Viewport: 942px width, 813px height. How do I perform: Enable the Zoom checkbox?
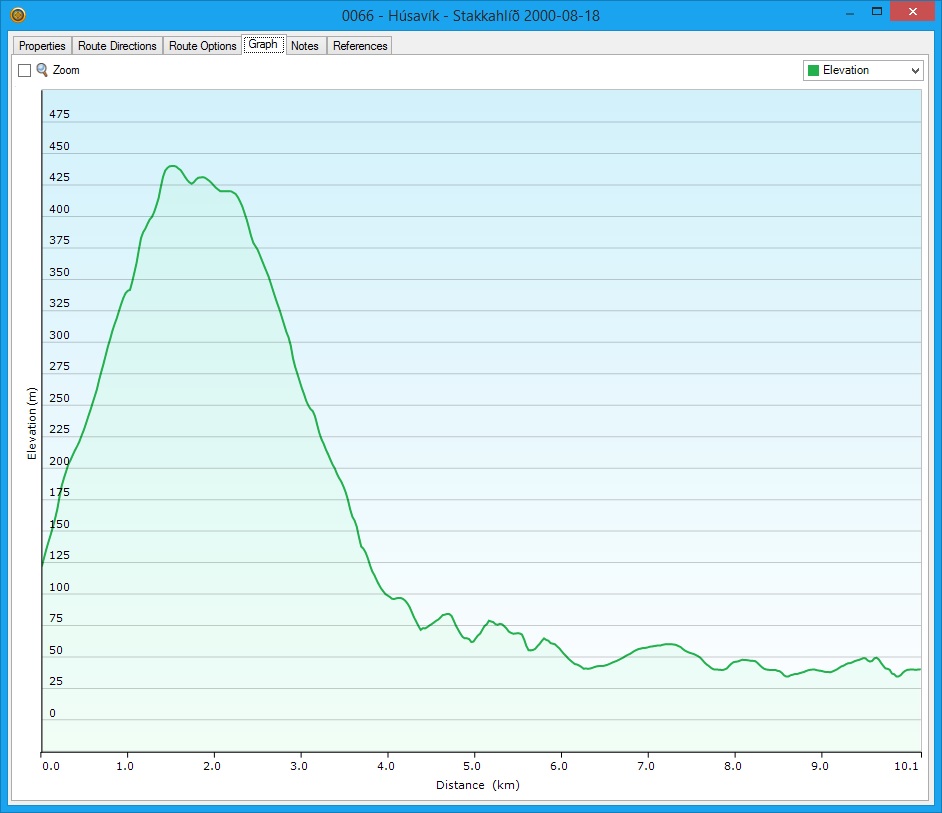(25, 70)
